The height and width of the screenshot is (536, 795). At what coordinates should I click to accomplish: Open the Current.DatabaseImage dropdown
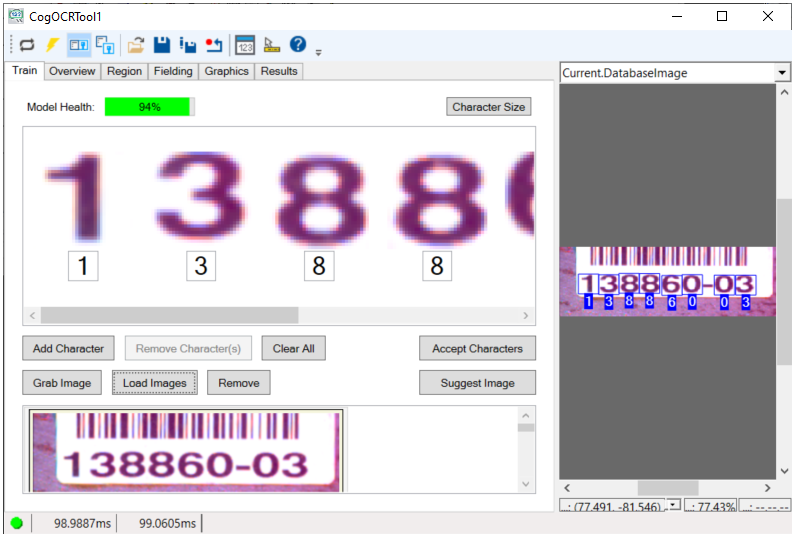[x=782, y=73]
